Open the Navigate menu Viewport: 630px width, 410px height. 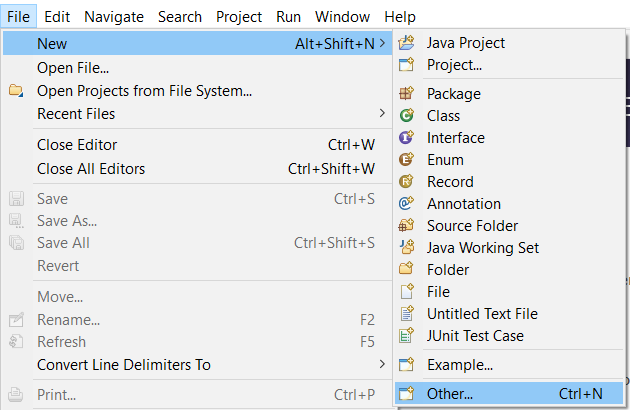pos(114,17)
